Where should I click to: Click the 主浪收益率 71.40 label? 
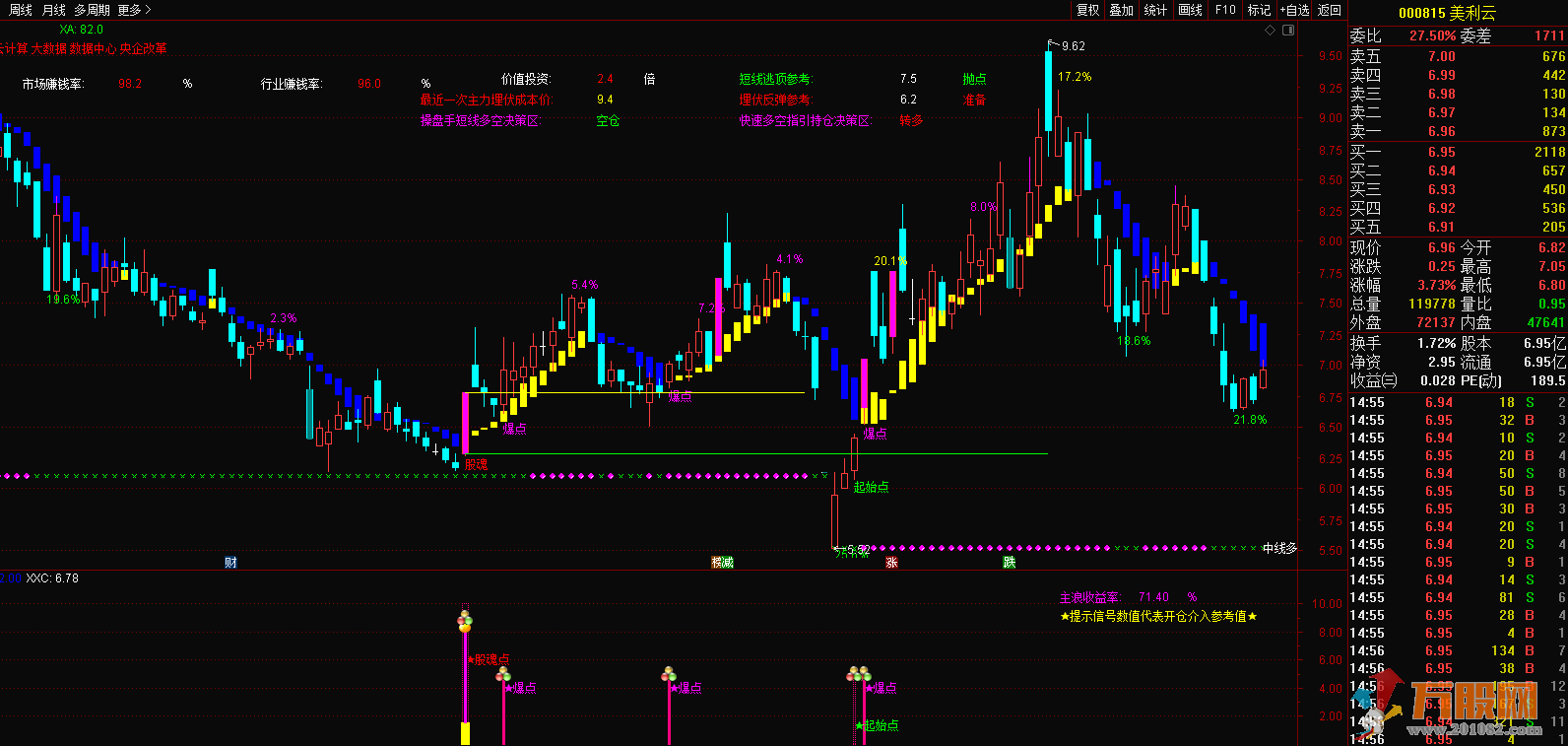click(1114, 597)
